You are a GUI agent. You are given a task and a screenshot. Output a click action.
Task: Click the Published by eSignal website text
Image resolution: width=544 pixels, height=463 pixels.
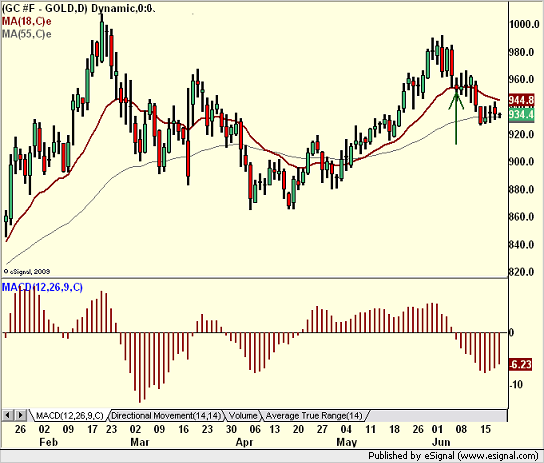coord(453,456)
